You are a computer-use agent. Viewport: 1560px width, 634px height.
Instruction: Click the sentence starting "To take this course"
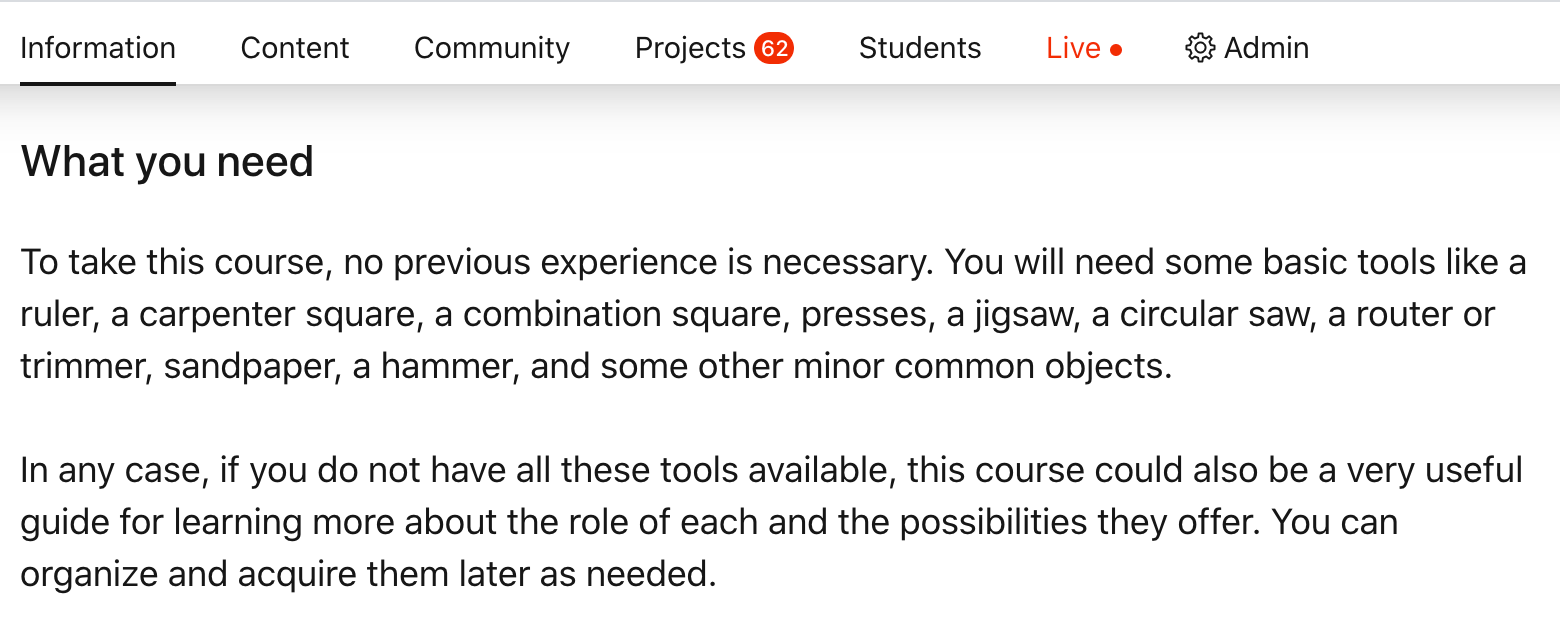478,262
